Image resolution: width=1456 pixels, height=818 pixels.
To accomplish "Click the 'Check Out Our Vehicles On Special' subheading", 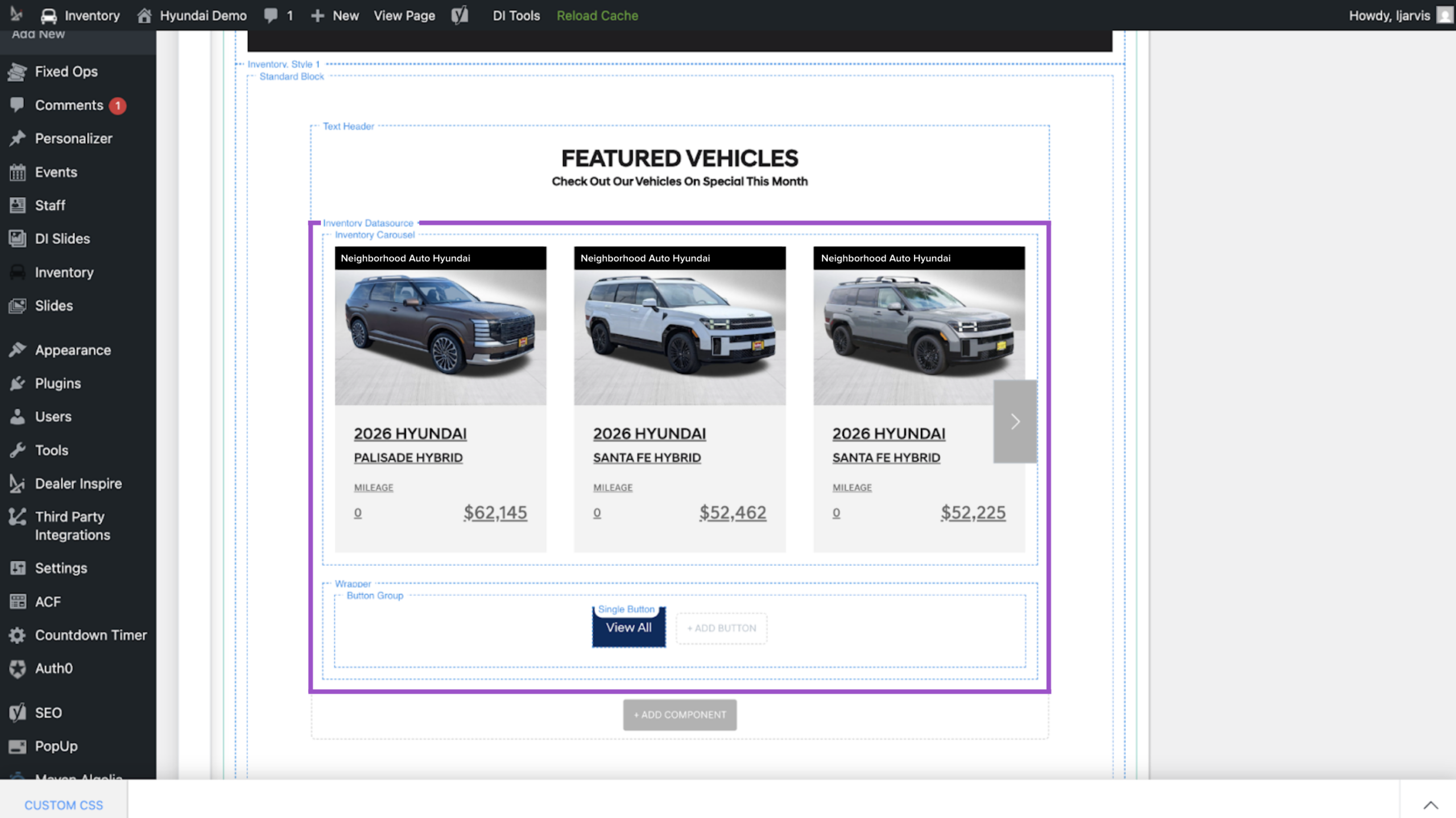I will click(680, 181).
